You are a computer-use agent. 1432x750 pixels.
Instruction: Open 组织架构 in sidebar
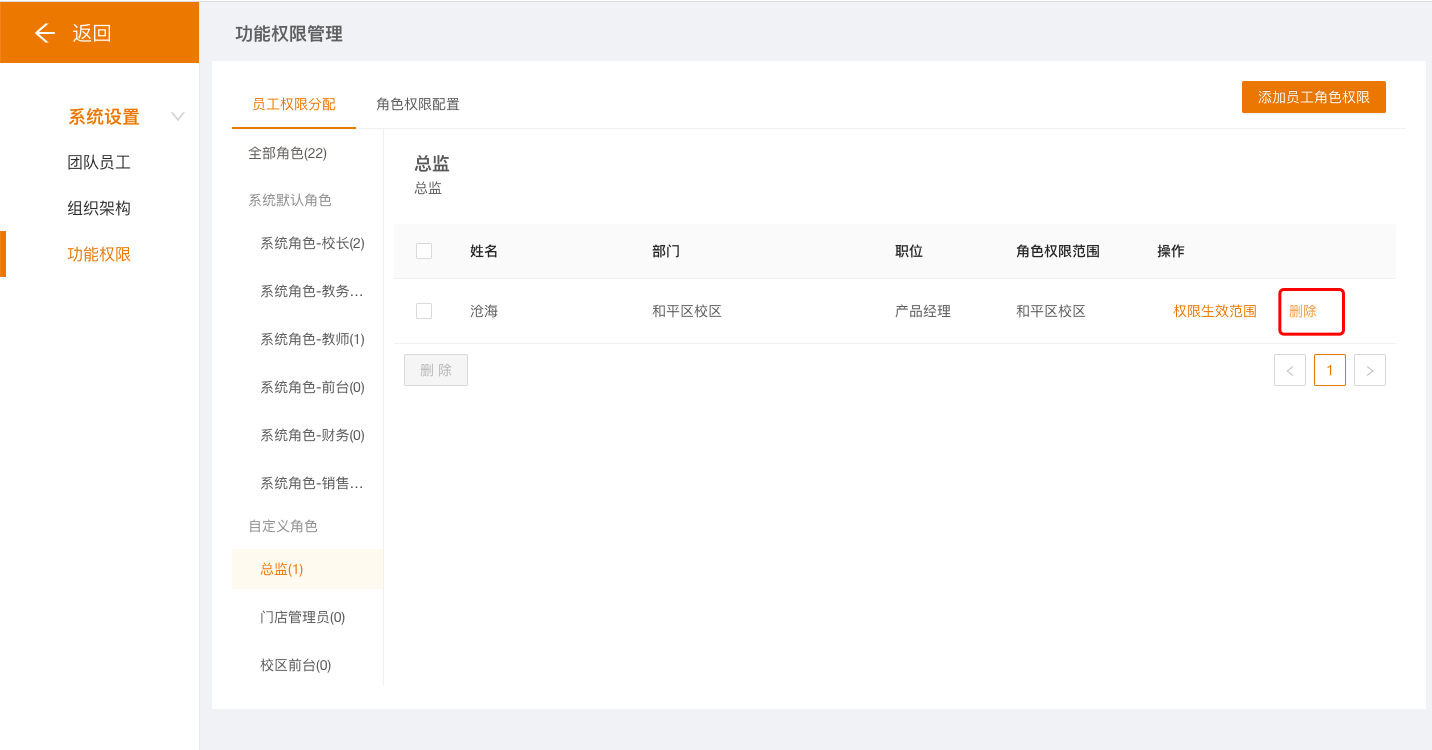click(99, 208)
